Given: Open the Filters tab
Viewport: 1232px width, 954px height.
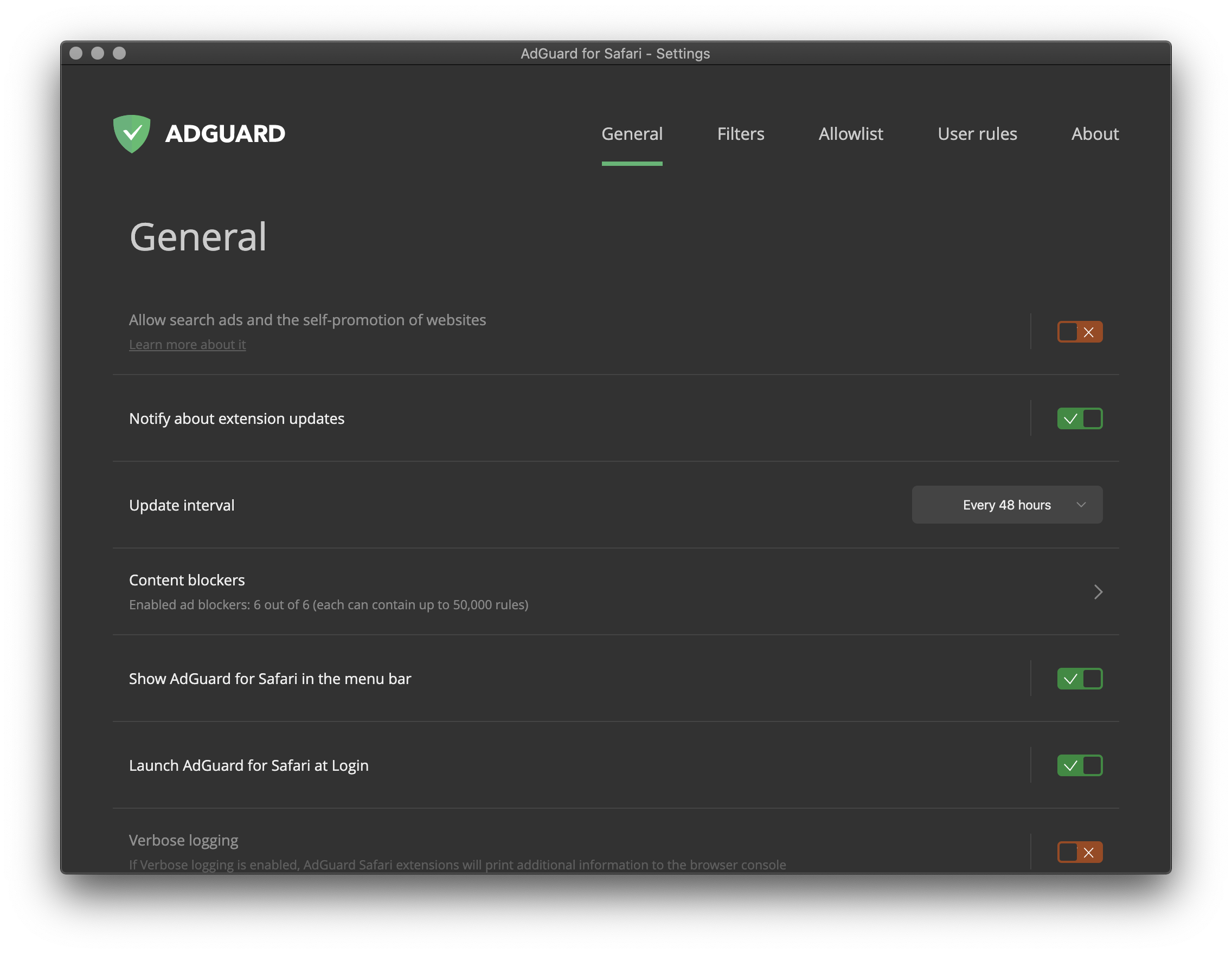Looking at the screenshot, I should 741,134.
